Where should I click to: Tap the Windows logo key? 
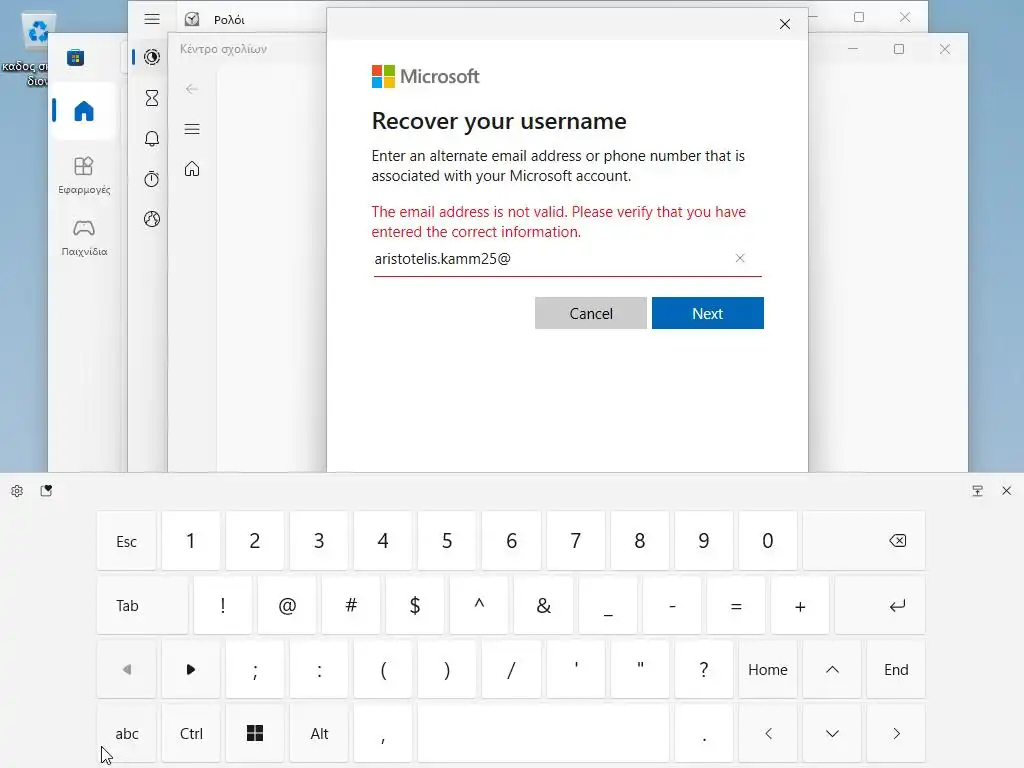click(x=255, y=733)
